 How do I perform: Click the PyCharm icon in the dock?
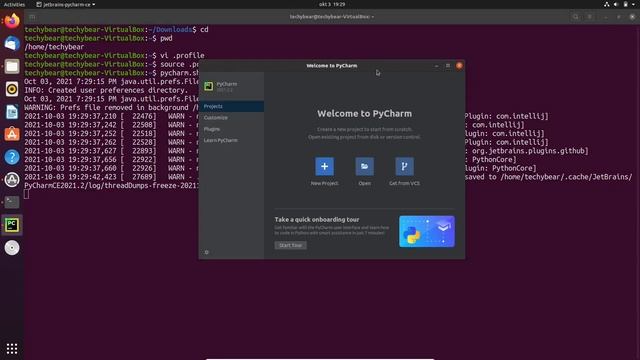point(12,225)
